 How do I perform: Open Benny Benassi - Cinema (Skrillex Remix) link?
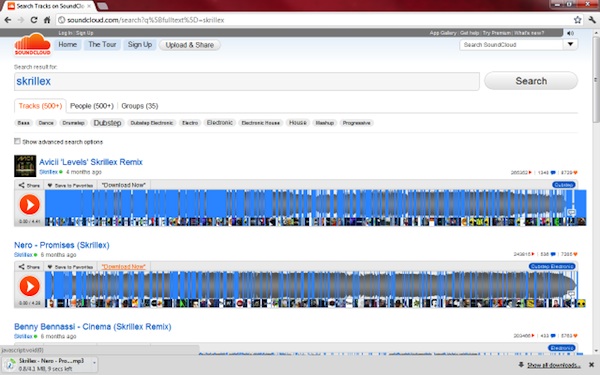(x=93, y=326)
